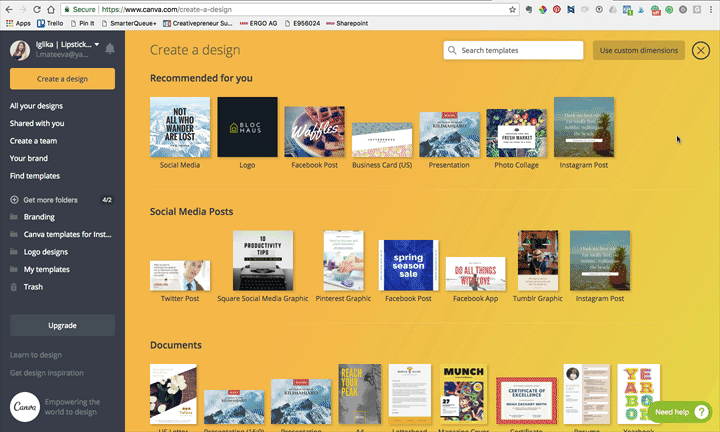Click Get more folders plus icon
This screenshot has height=432, width=720.
[x=14, y=200]
